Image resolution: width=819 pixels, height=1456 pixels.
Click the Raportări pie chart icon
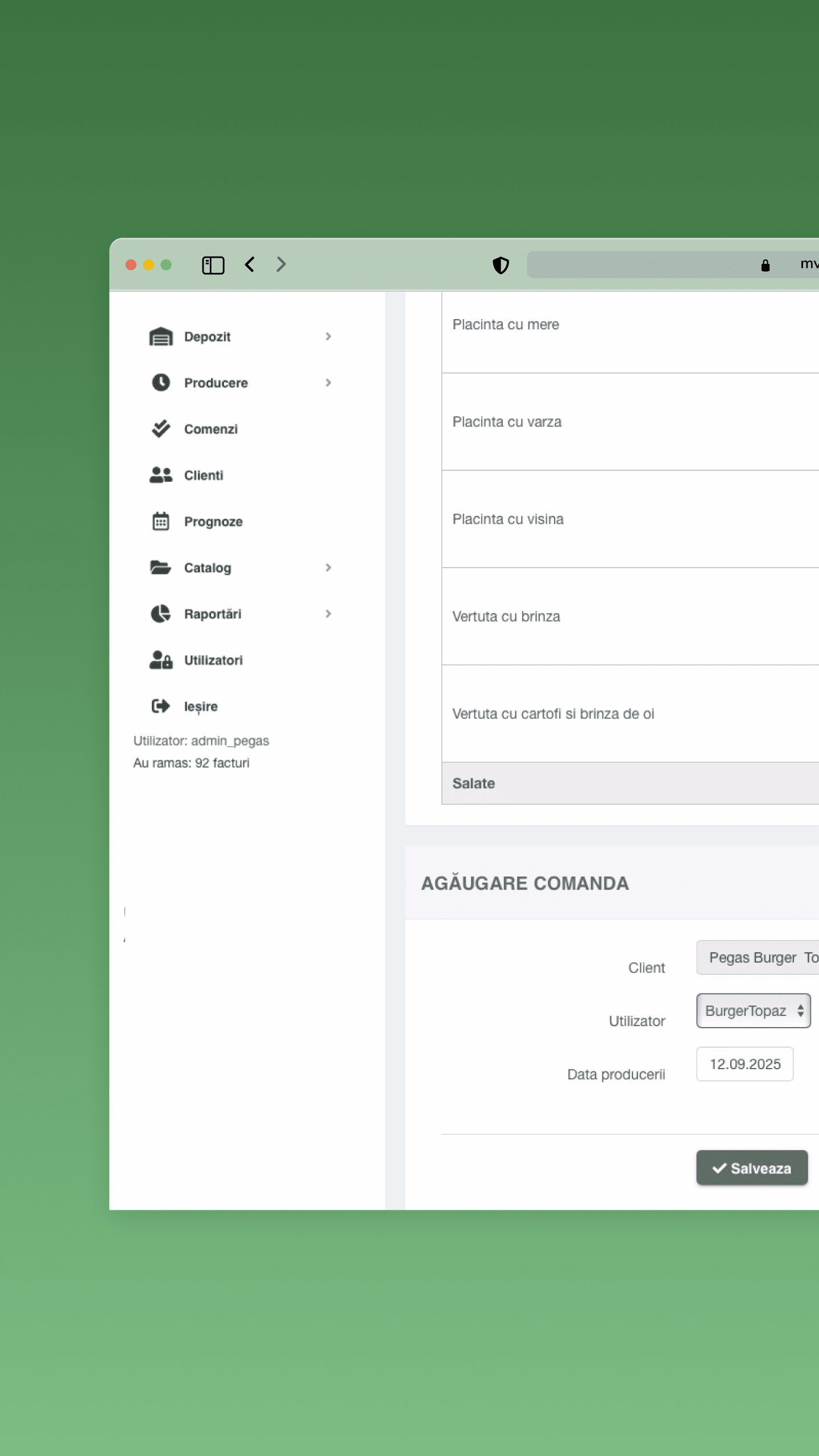[x=161, y=614]
